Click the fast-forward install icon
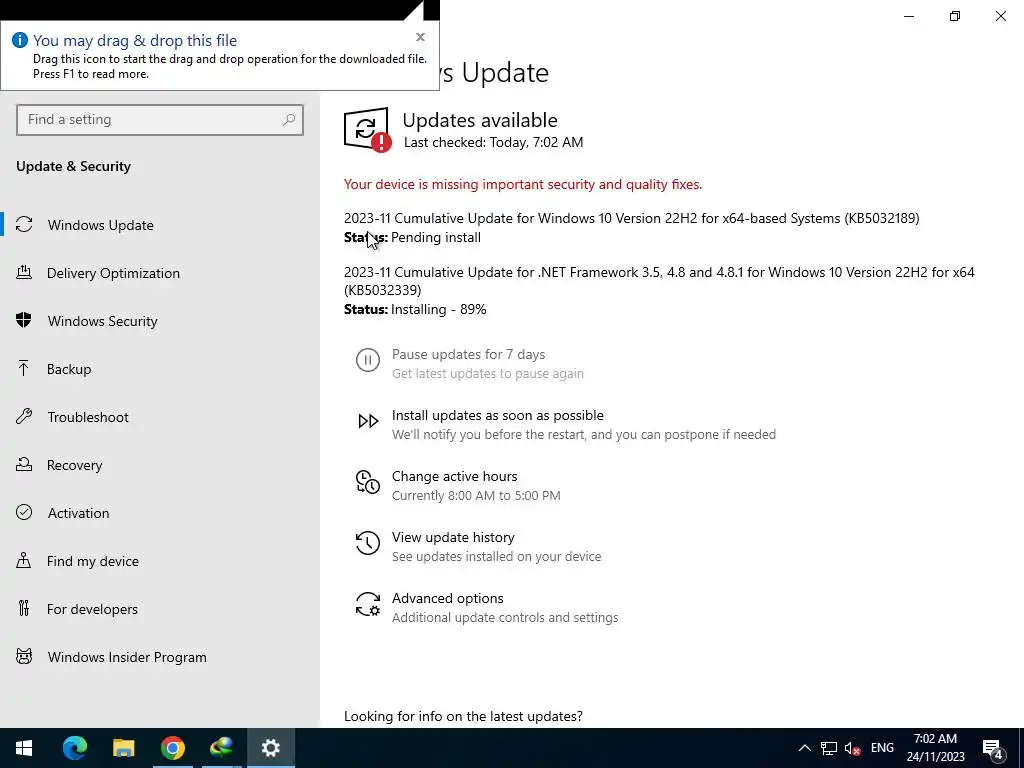Screen dimensions: 1024x768 [x=368, y=421]
